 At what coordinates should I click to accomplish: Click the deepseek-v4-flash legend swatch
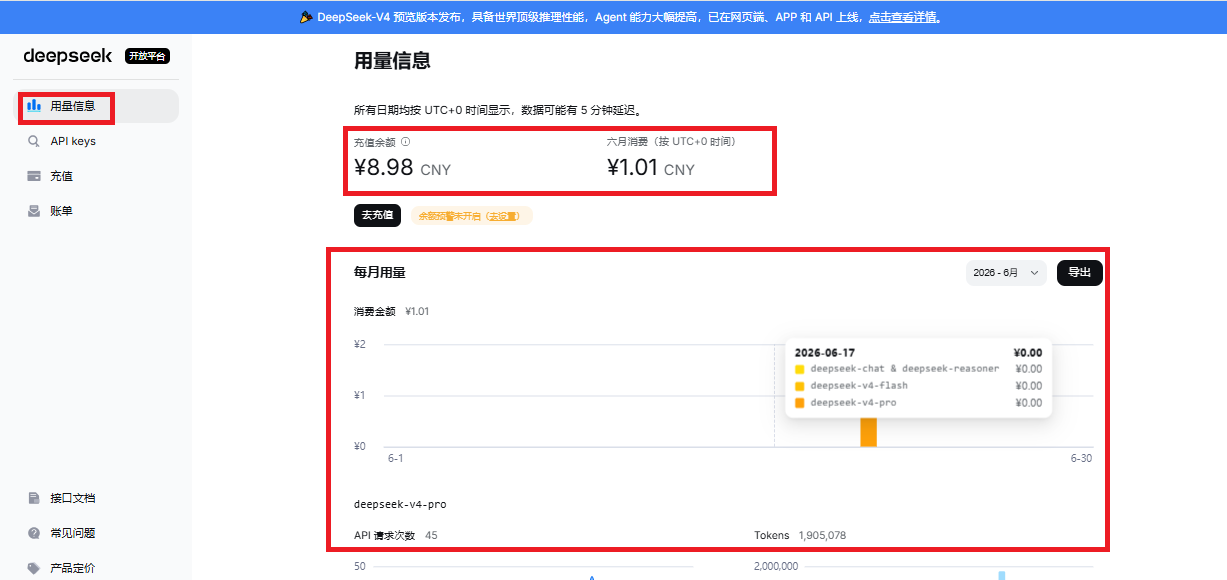[x=799, y=386]
